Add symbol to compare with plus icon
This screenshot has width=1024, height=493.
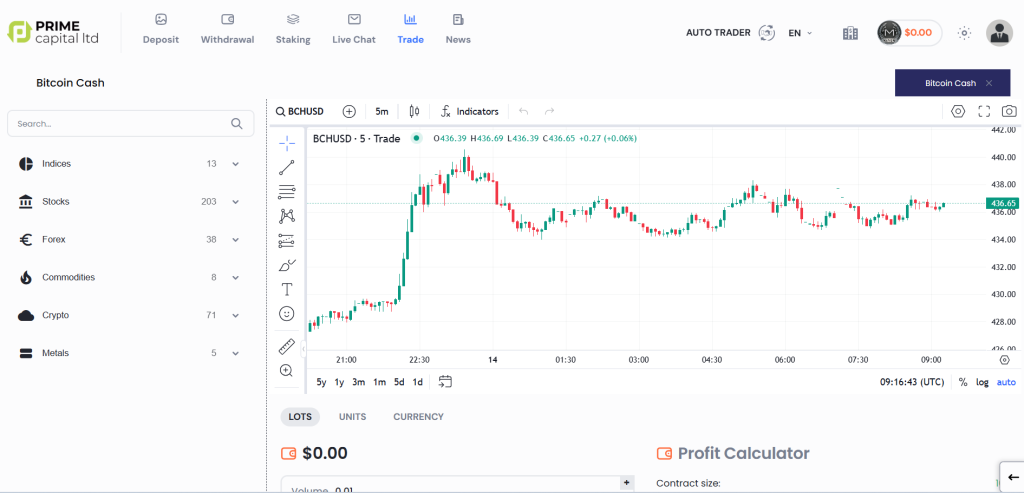[349, 111]
